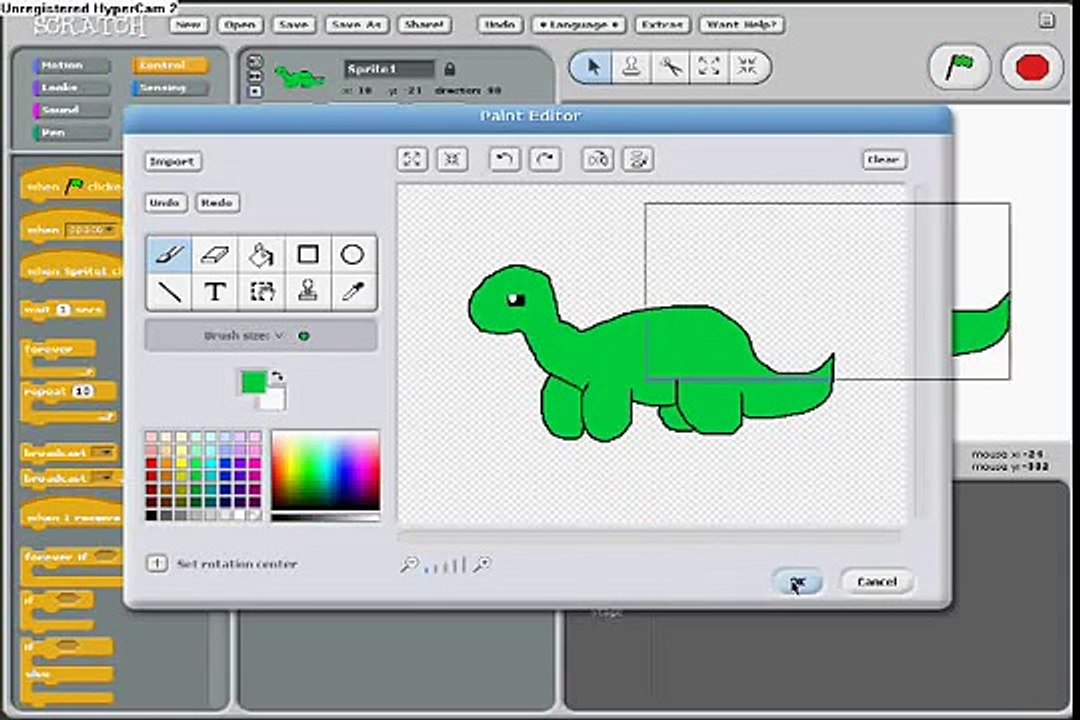Click New in the top menu
Screen dimensions: 1080x720
189,25
